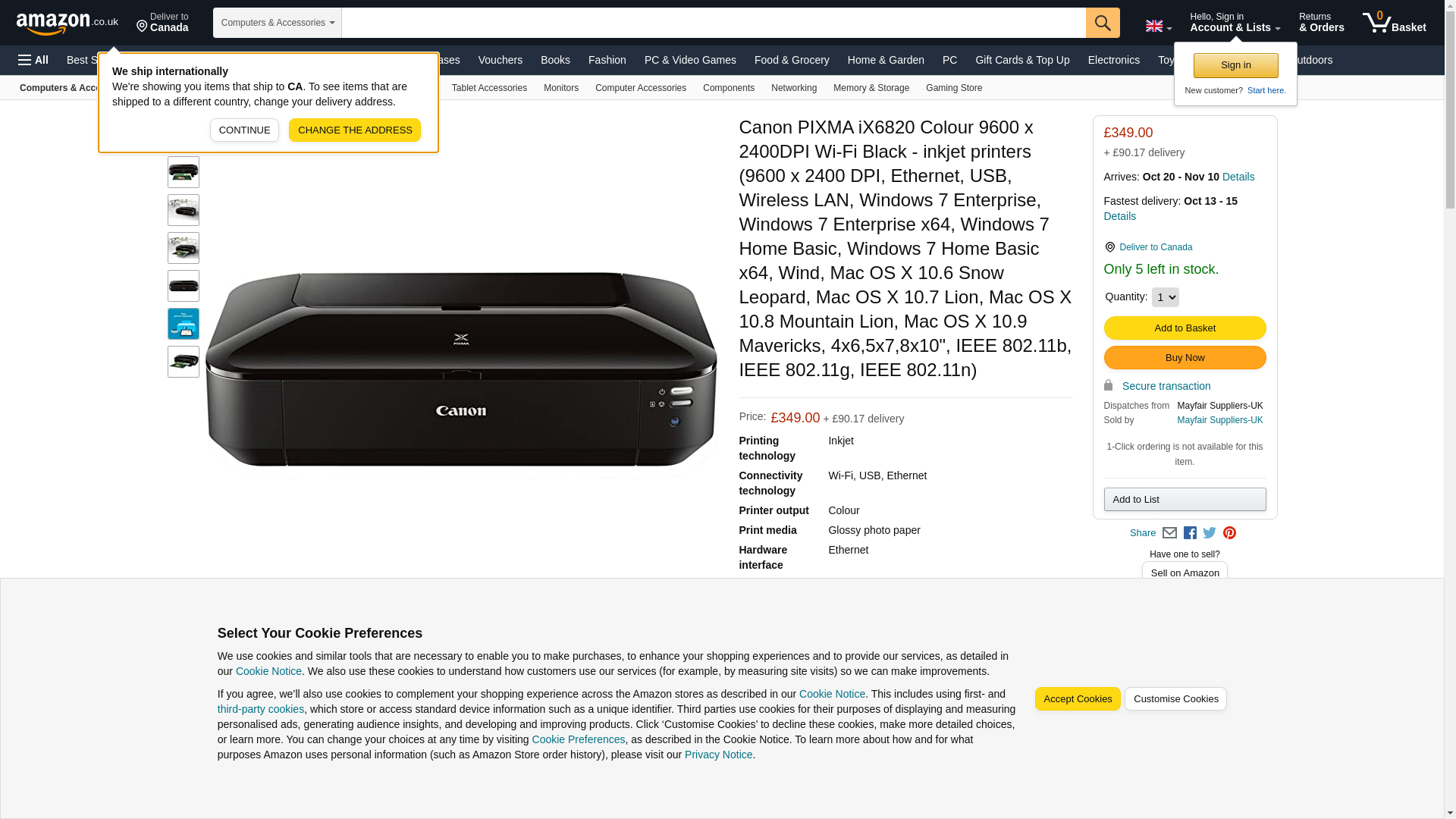
Task: Open the All hamburger menu
Action: point(33,60)
